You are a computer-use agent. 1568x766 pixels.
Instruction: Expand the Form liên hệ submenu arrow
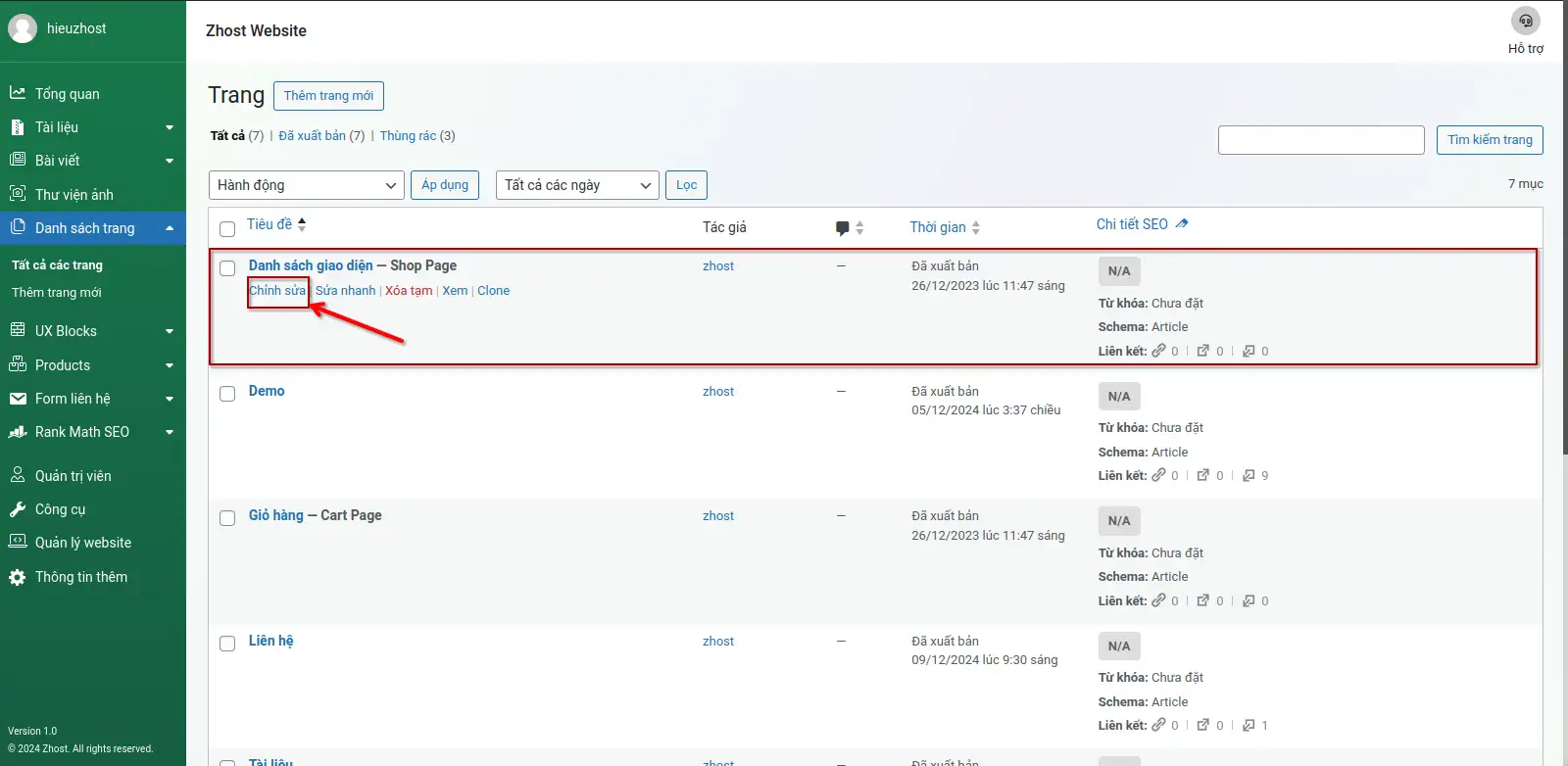coord(170,399)
